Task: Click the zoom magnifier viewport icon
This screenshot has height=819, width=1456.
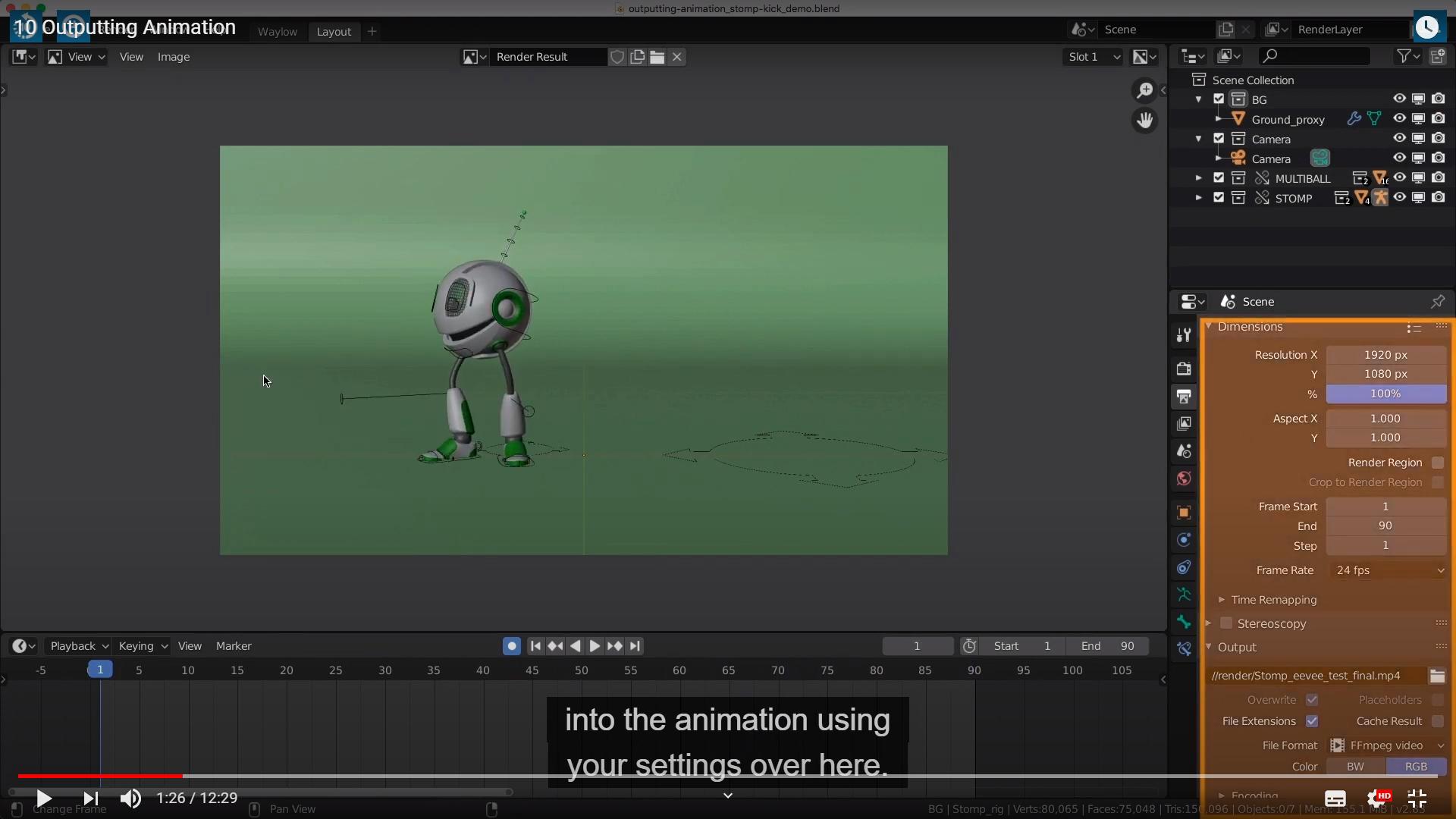Action: coord(1144,90)
